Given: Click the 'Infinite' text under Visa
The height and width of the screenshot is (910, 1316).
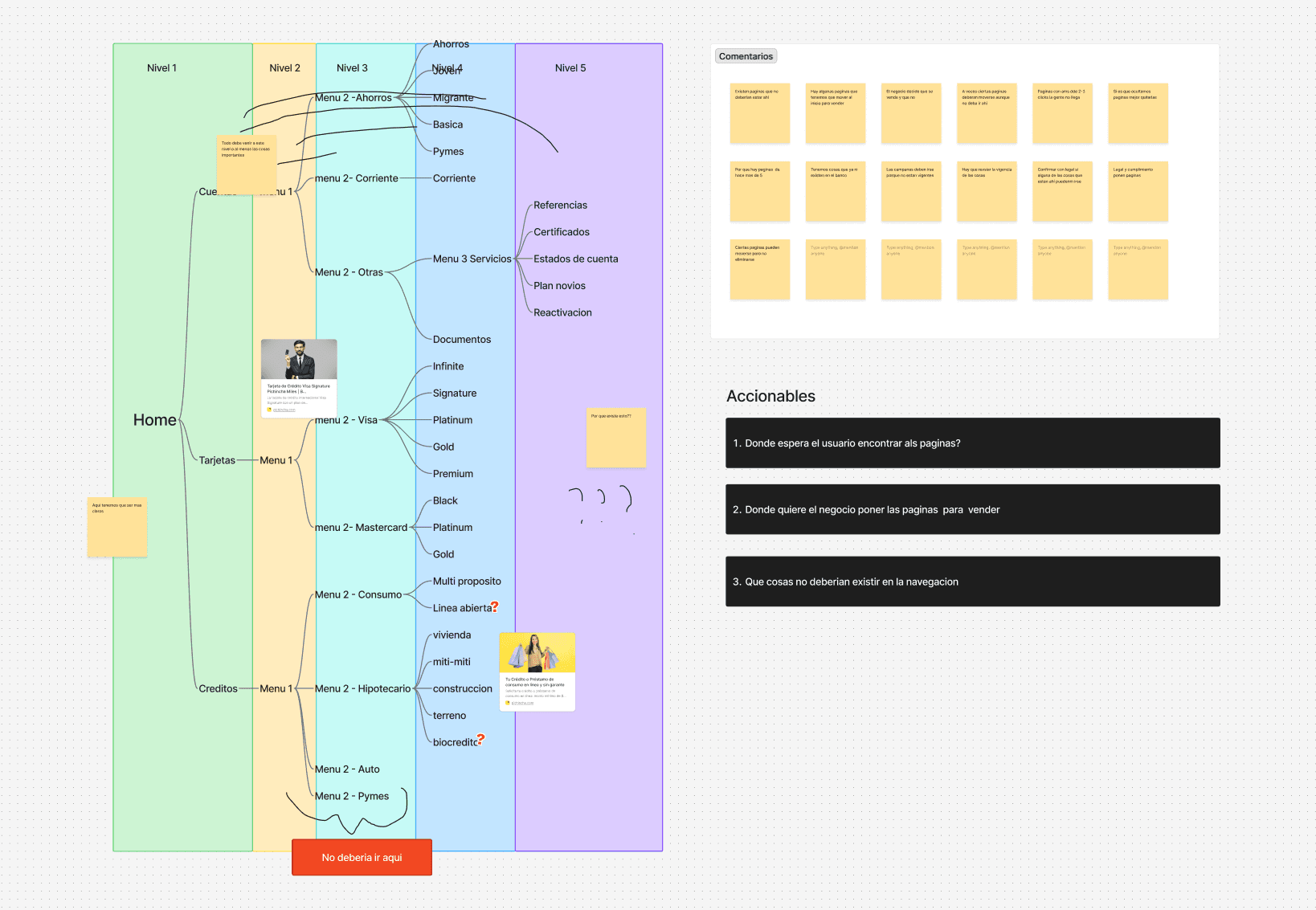Looking at the screenshot, I should coord(448,366).
